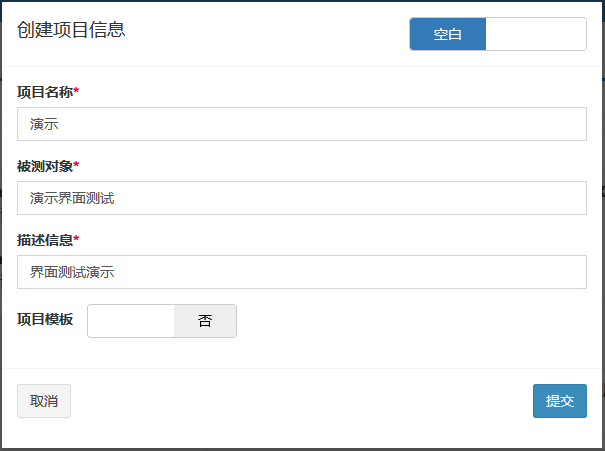The width and height of the screenshot is (605, 451).
Task: Place cursor in 演示界面测试 text
Action: [x=72, y=198]
